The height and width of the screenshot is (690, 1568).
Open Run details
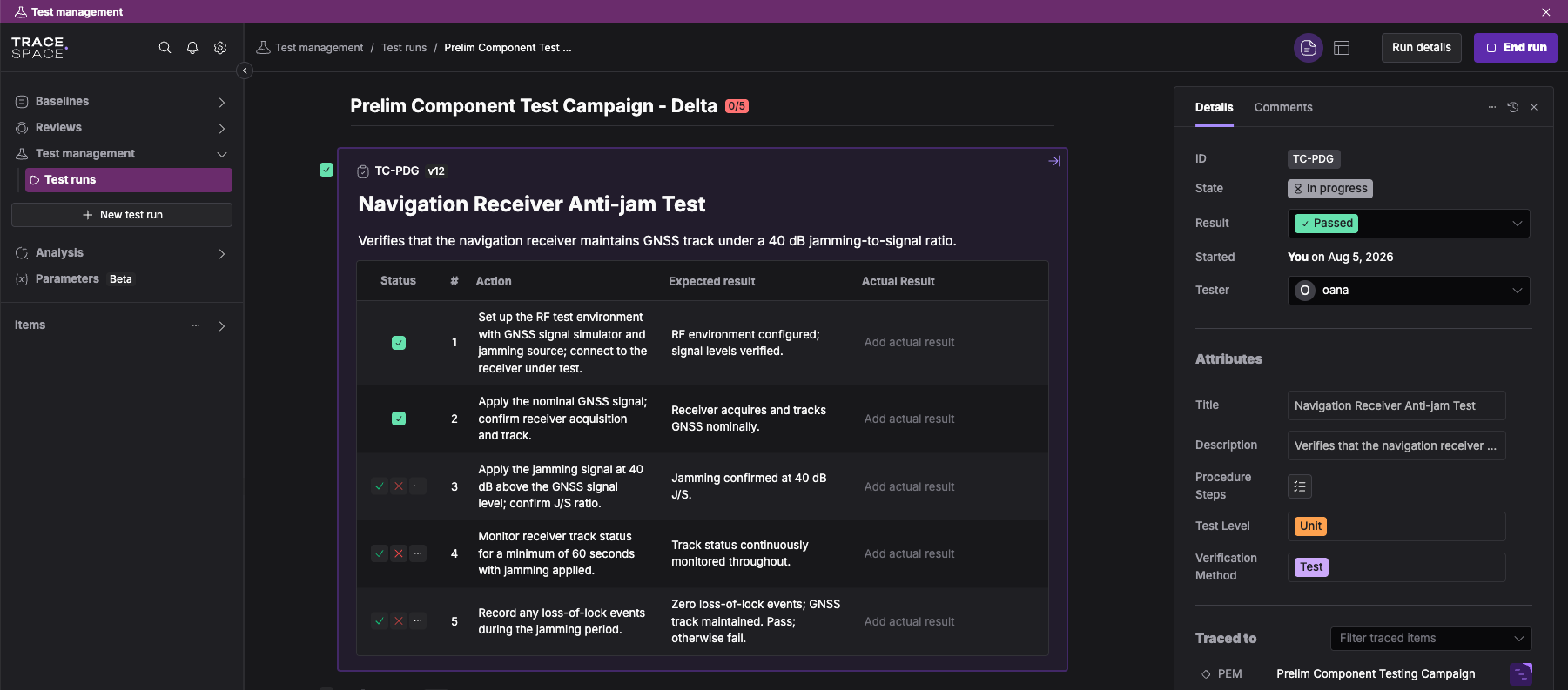pyautogui.click(x=1422, y=48)
